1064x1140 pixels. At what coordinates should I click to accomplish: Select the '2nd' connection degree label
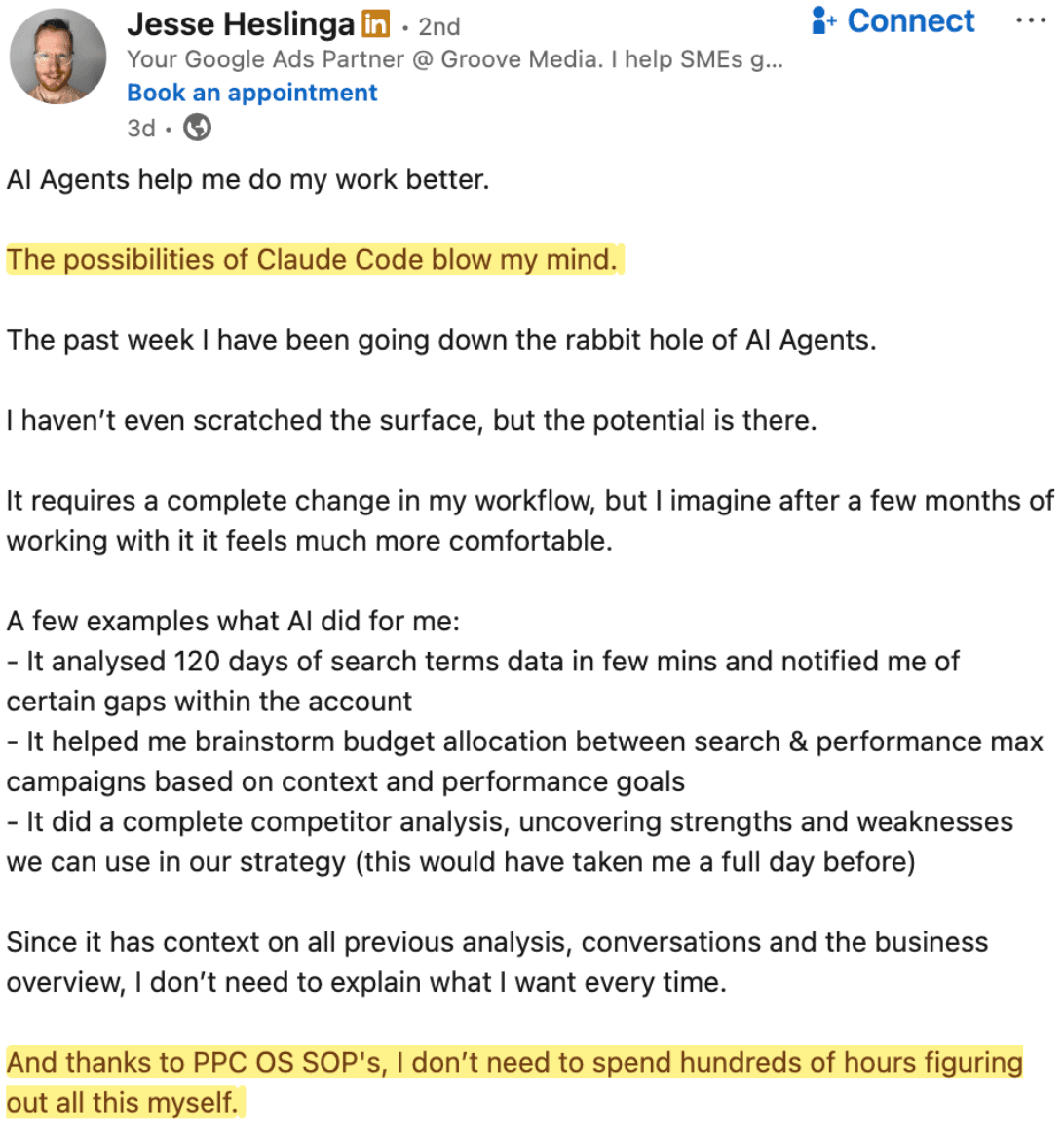click(x=441, y=26)
